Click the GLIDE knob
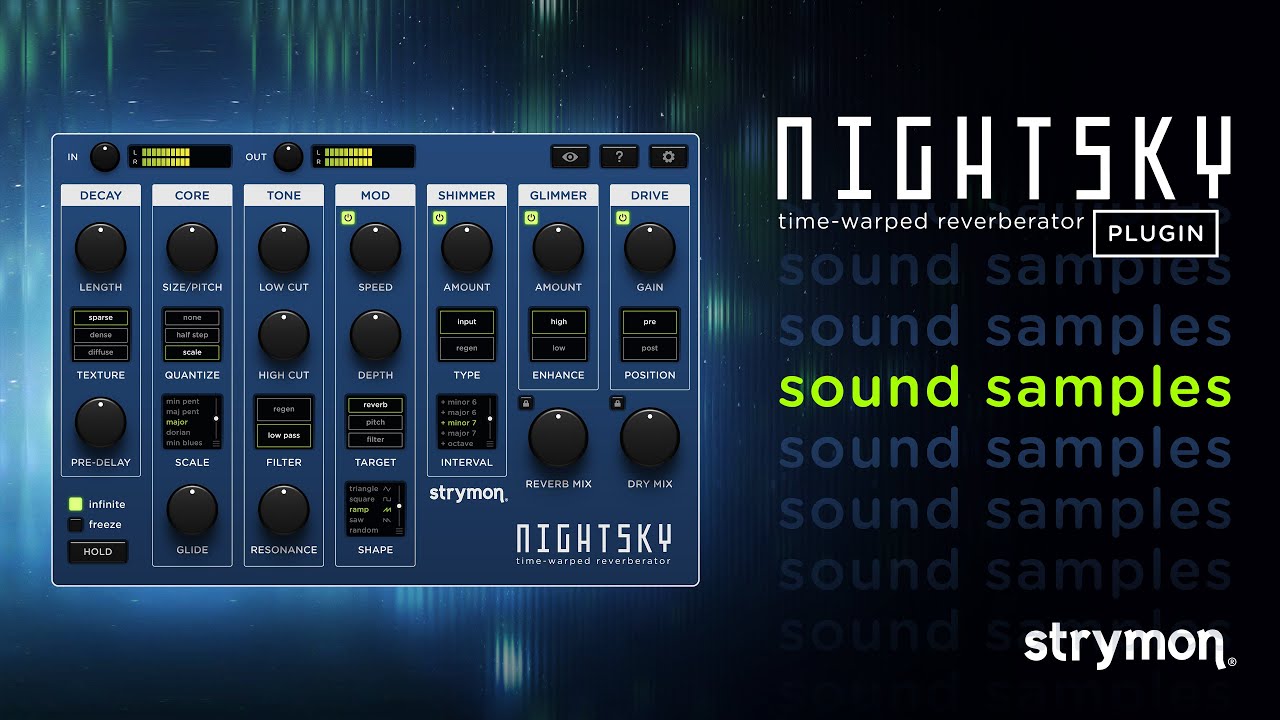Screen dimensions: 1280x720 point(192,510)
